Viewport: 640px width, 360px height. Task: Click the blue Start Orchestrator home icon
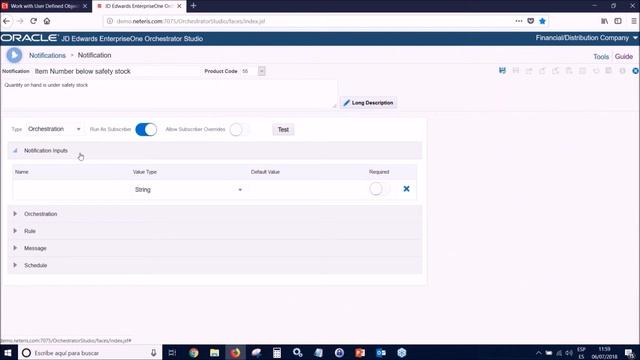[14, 55]
